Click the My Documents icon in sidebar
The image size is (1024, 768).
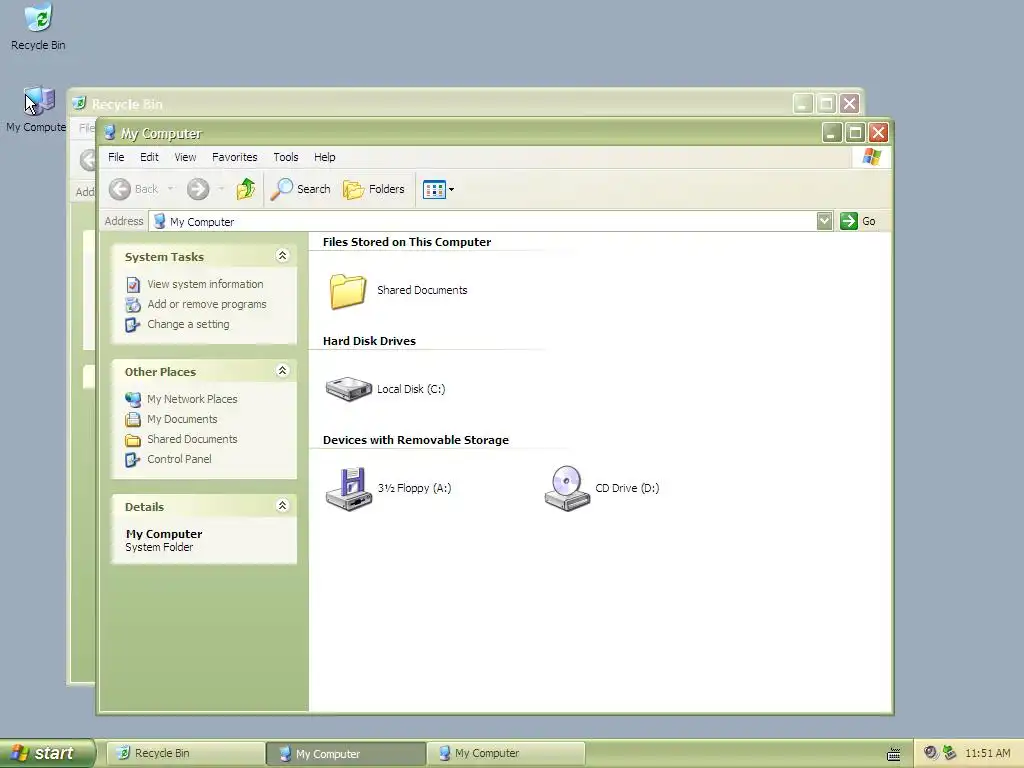[133, 419]
